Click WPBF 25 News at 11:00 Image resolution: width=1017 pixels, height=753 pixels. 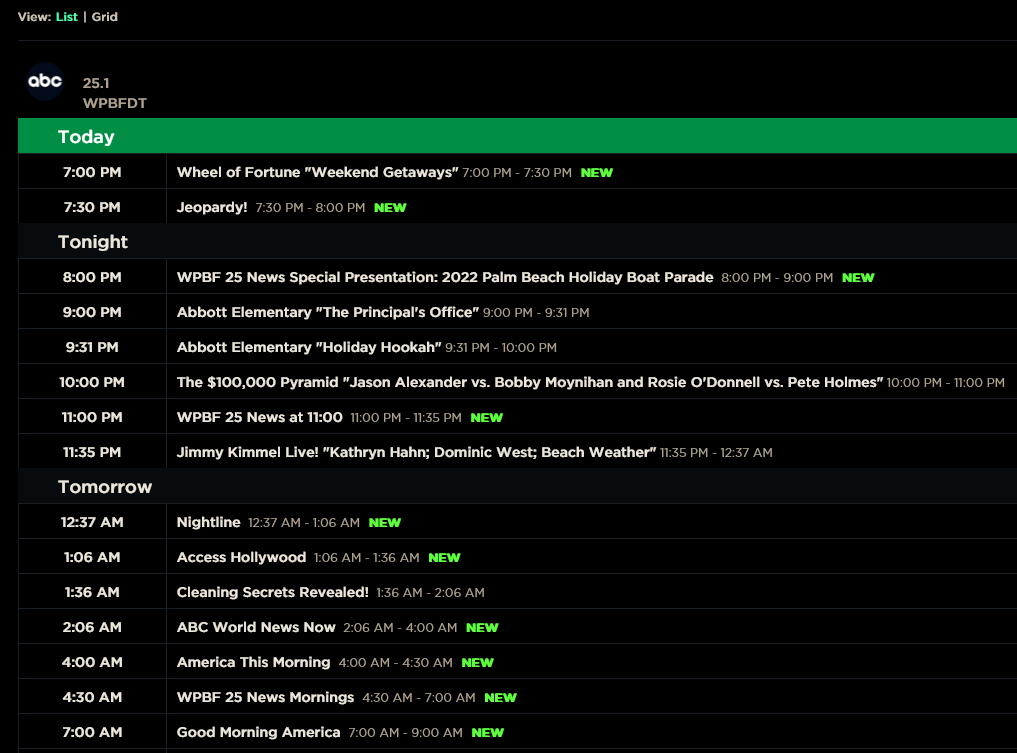(260, 417)
